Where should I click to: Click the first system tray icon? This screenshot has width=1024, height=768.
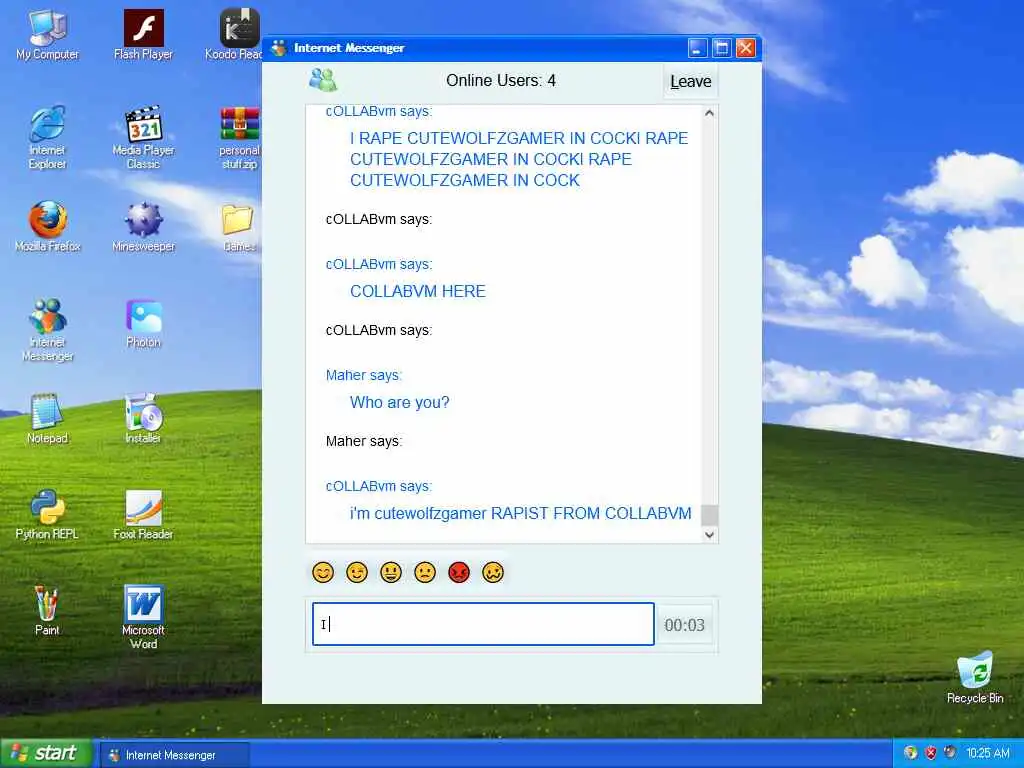910,753
